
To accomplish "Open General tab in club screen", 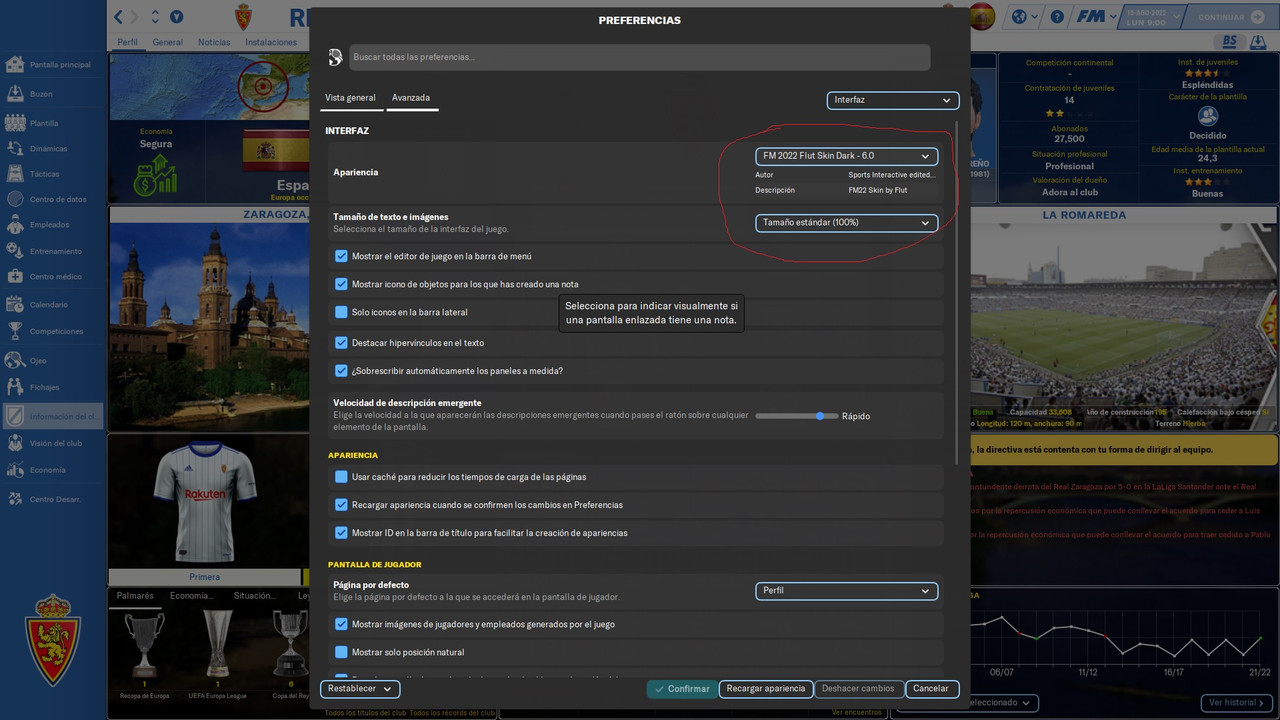I will click(x=168, y=42).
